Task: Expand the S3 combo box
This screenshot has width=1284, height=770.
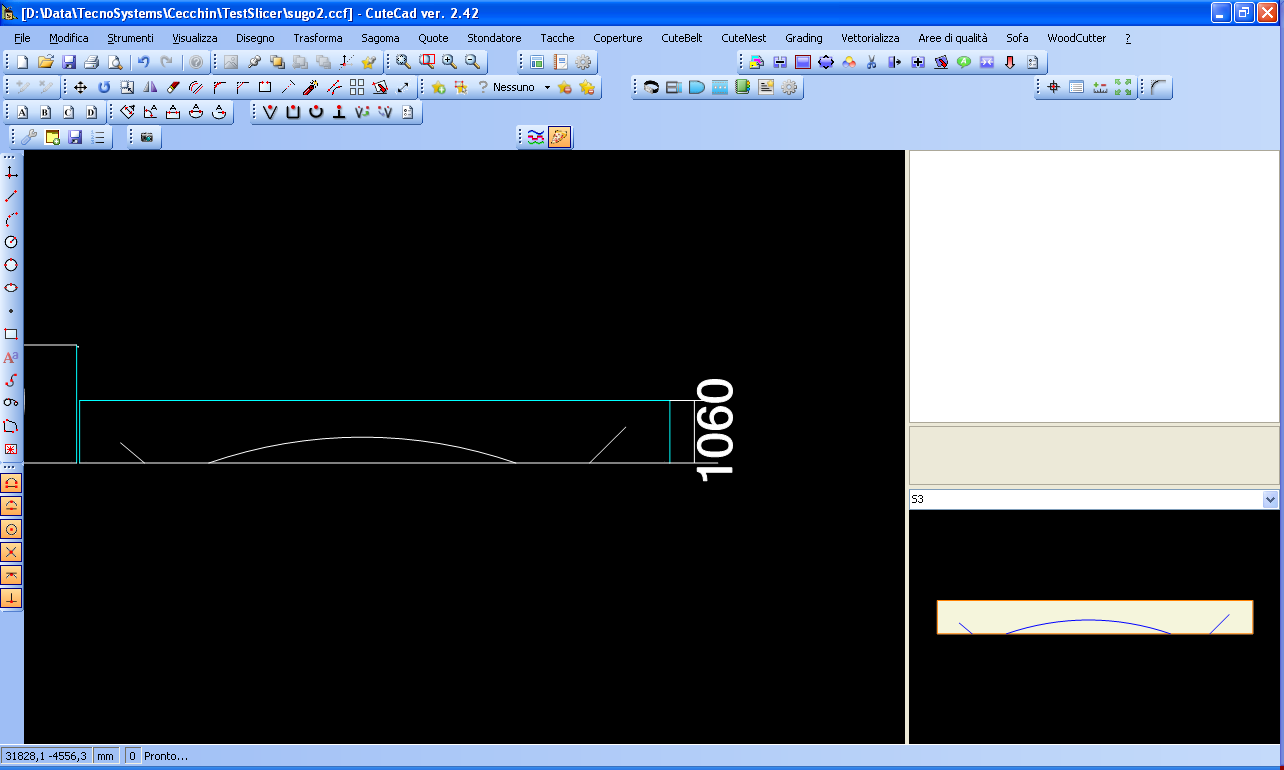Action: [1270, 499]
